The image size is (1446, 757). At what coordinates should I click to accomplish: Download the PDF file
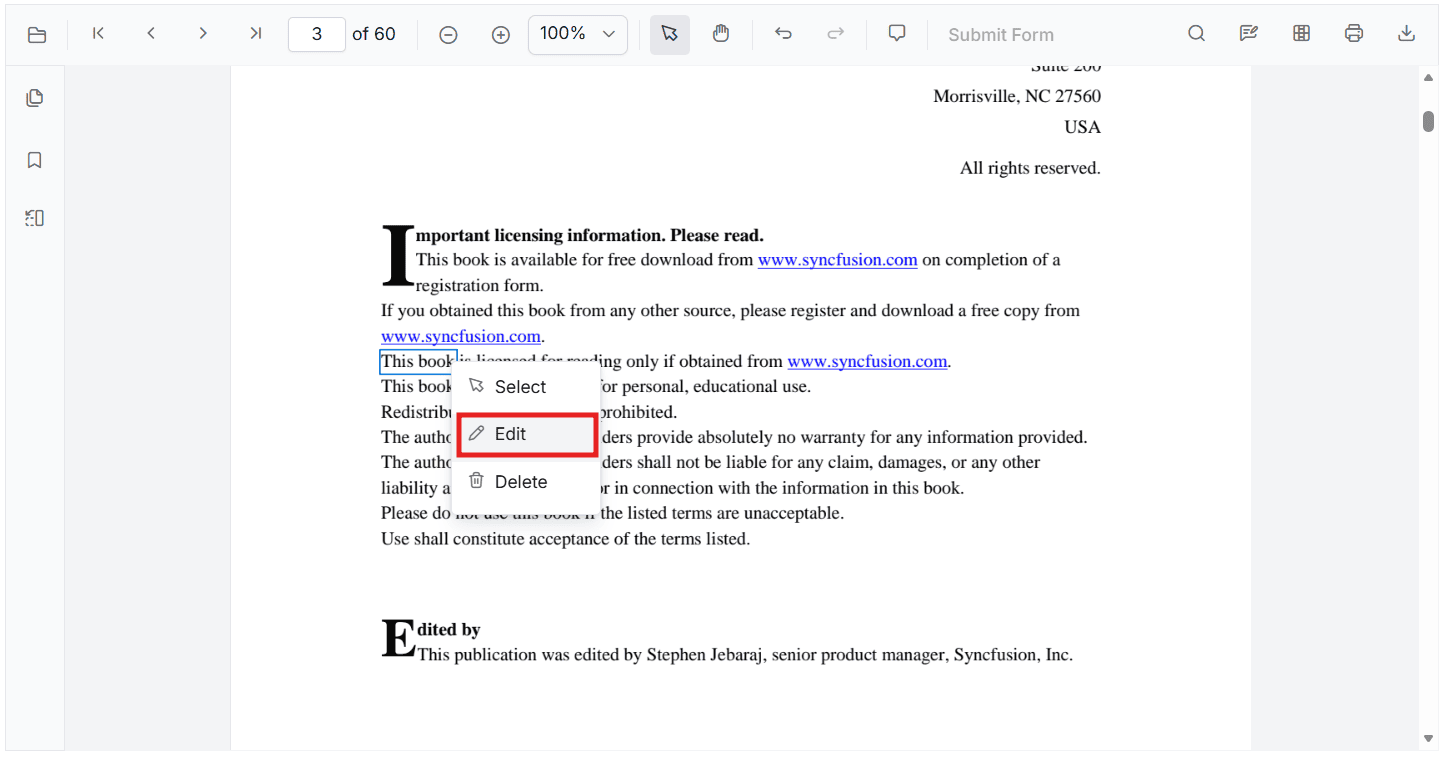[1406, 34]
